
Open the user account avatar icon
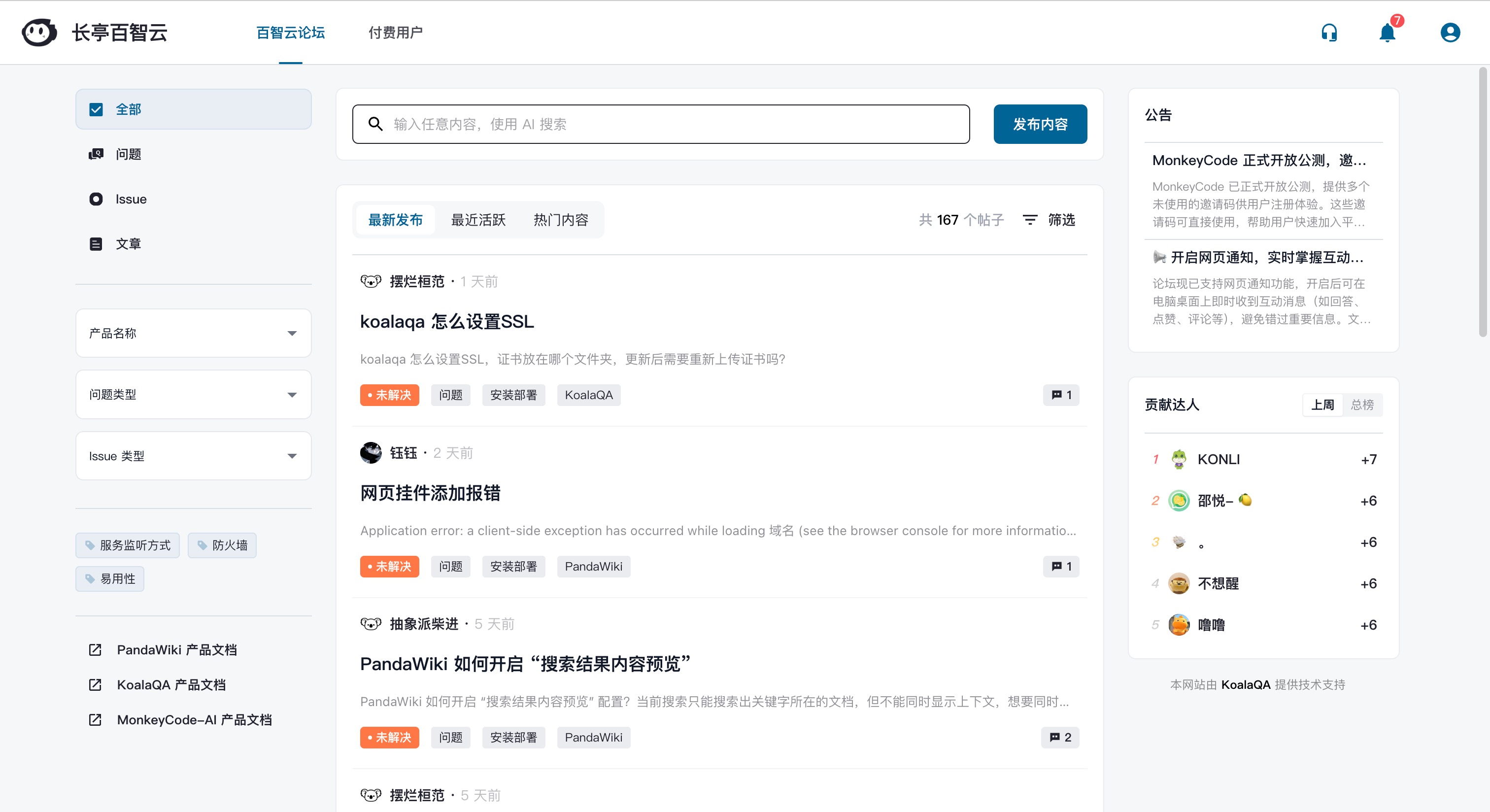(x=1450, y=33)
